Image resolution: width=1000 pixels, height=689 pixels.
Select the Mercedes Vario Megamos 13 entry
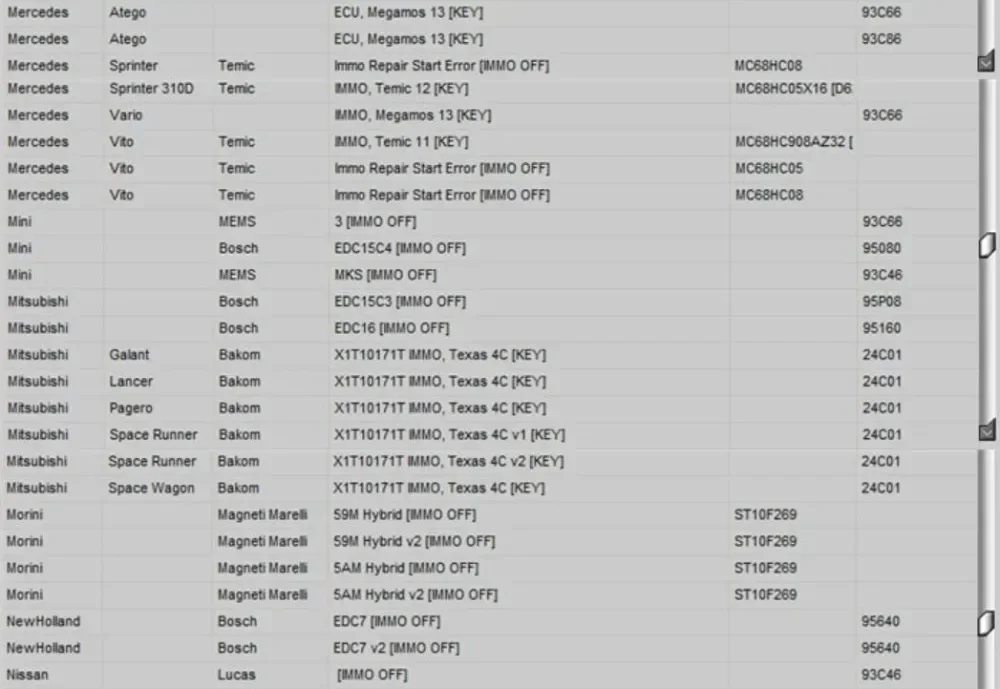[489, 115]
